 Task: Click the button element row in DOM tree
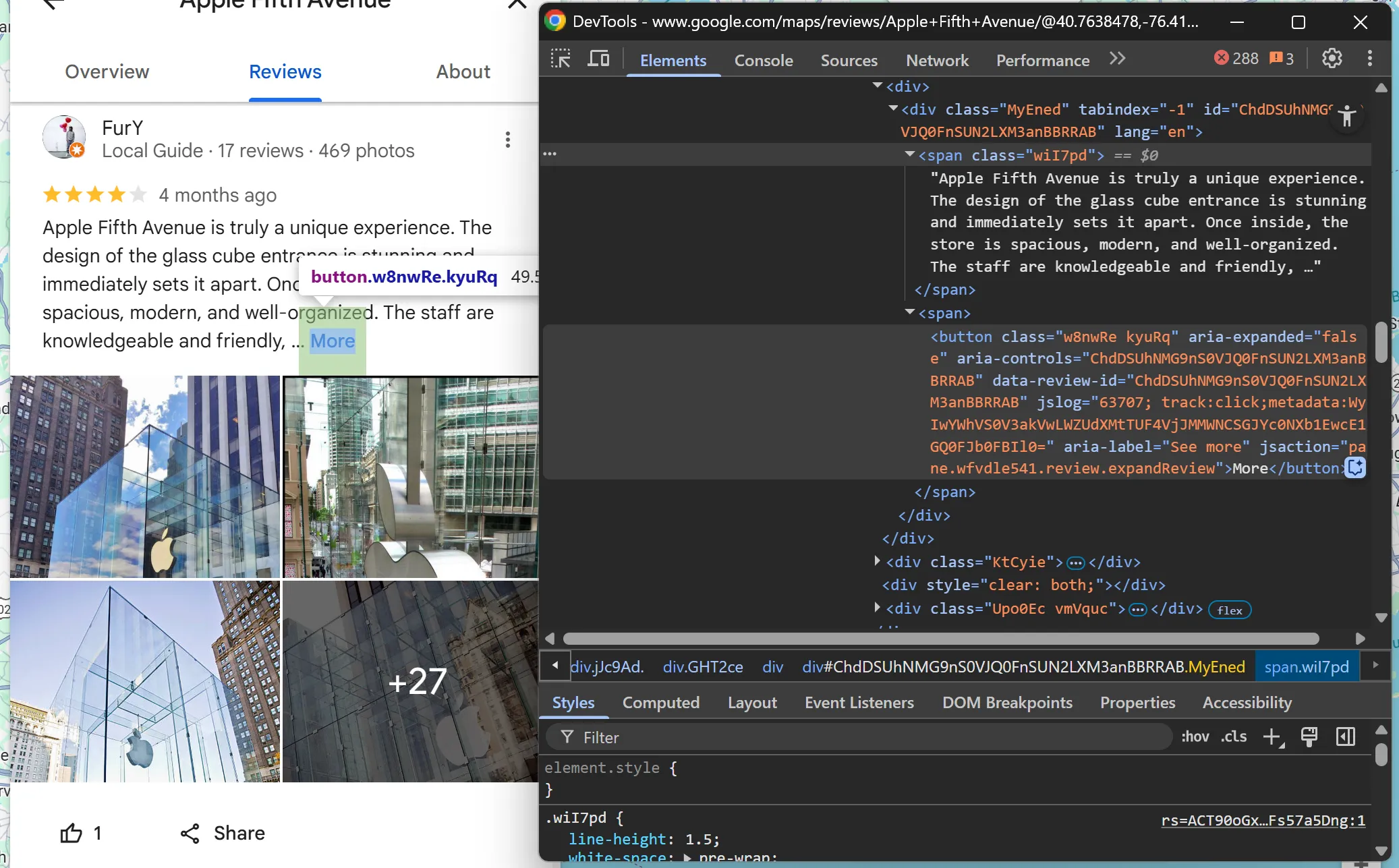click(954, 402)
